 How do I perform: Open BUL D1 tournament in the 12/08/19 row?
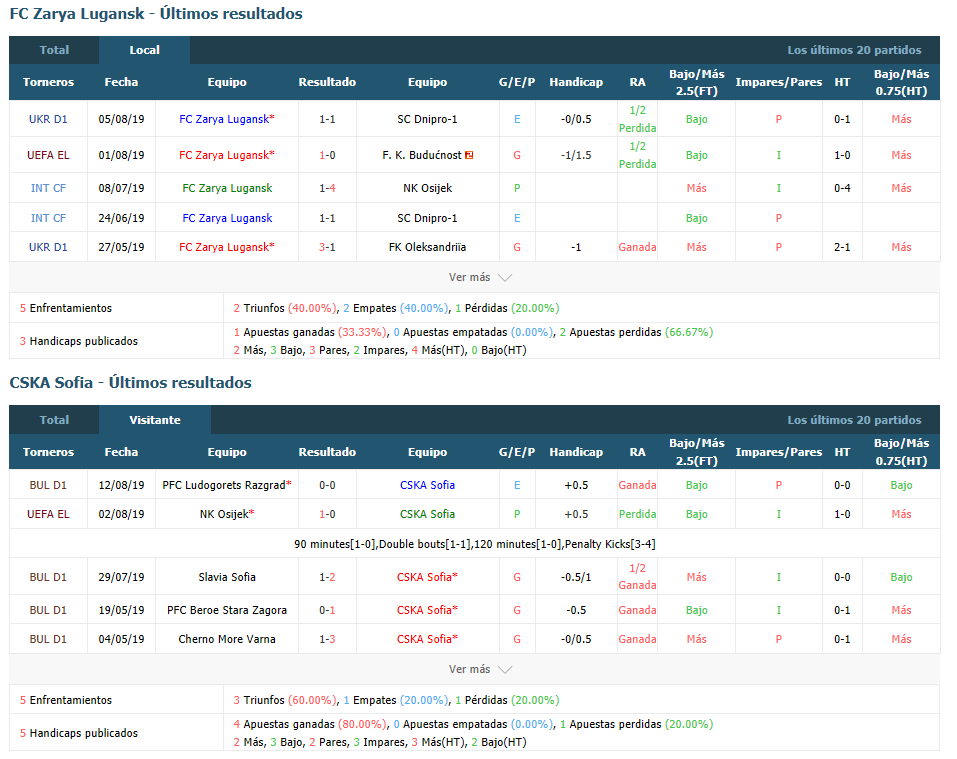point(48,485)
